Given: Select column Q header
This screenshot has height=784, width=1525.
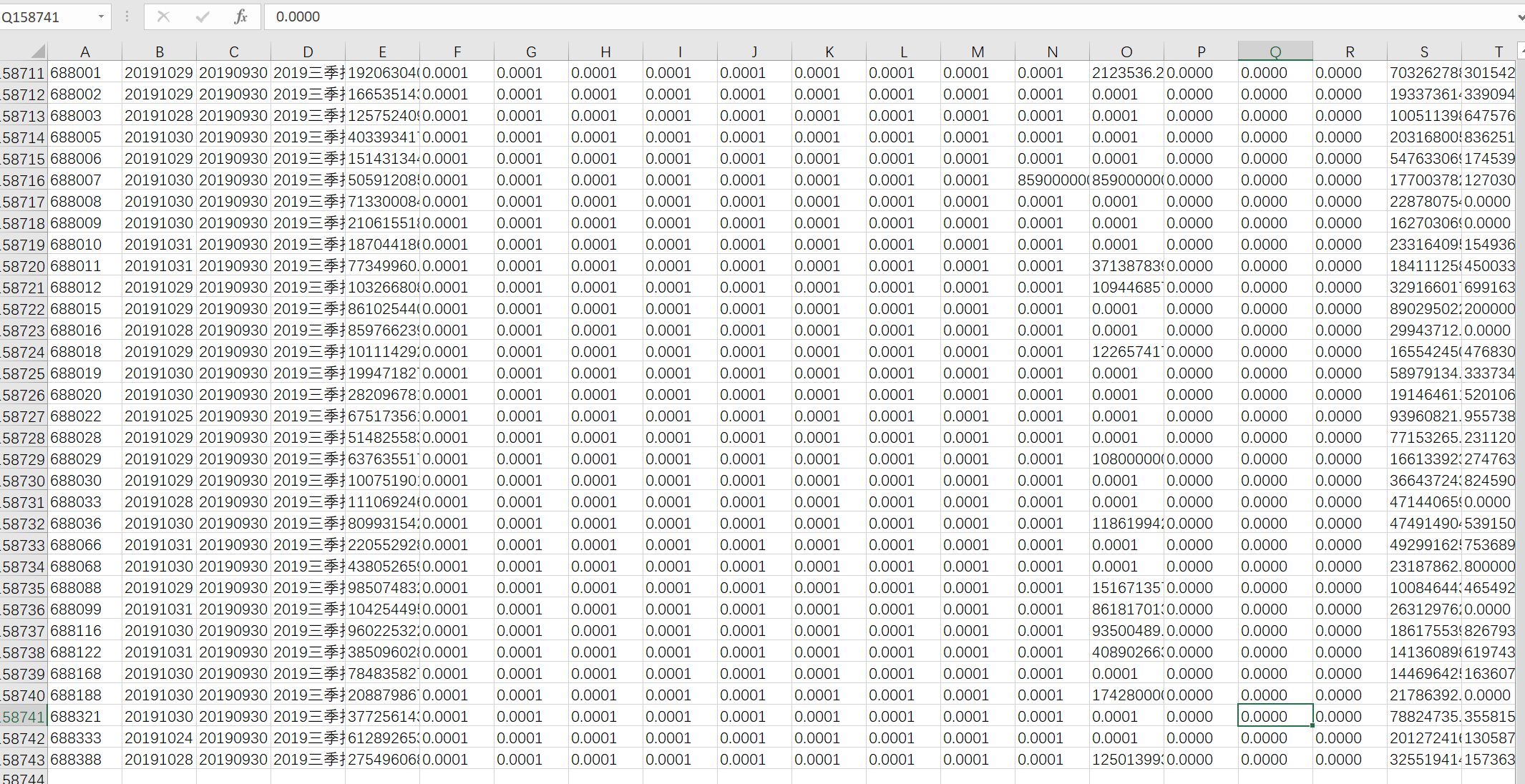Looking at the screenshot, I should (1275, 52).
